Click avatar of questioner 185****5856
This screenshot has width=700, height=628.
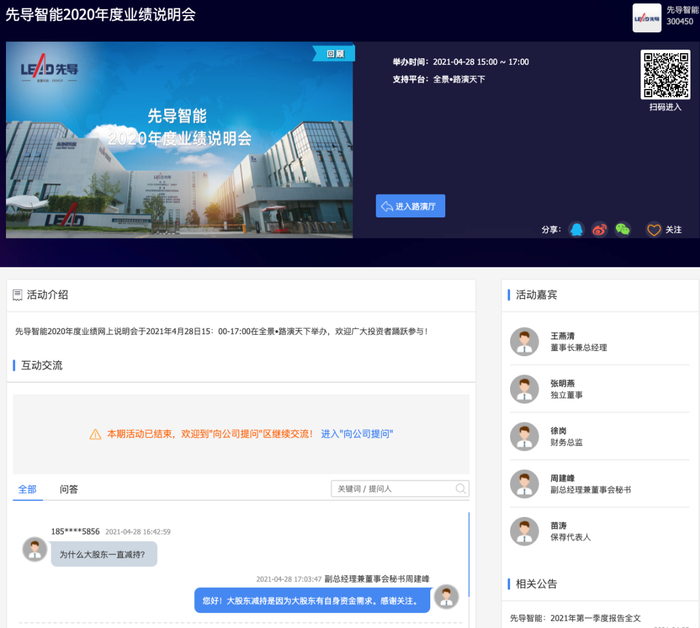pyautogui.click(x=35, y=549)
